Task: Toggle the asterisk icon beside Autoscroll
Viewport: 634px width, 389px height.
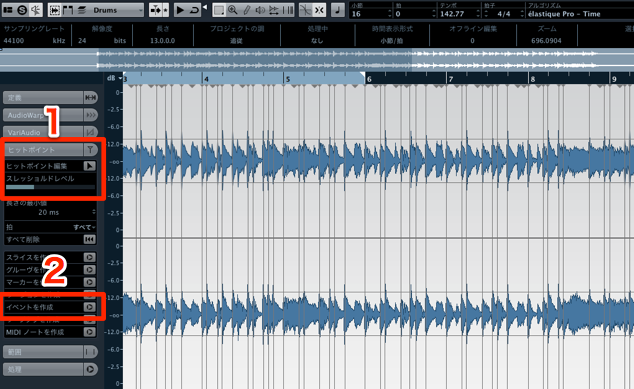Action: tap(165, 10)
